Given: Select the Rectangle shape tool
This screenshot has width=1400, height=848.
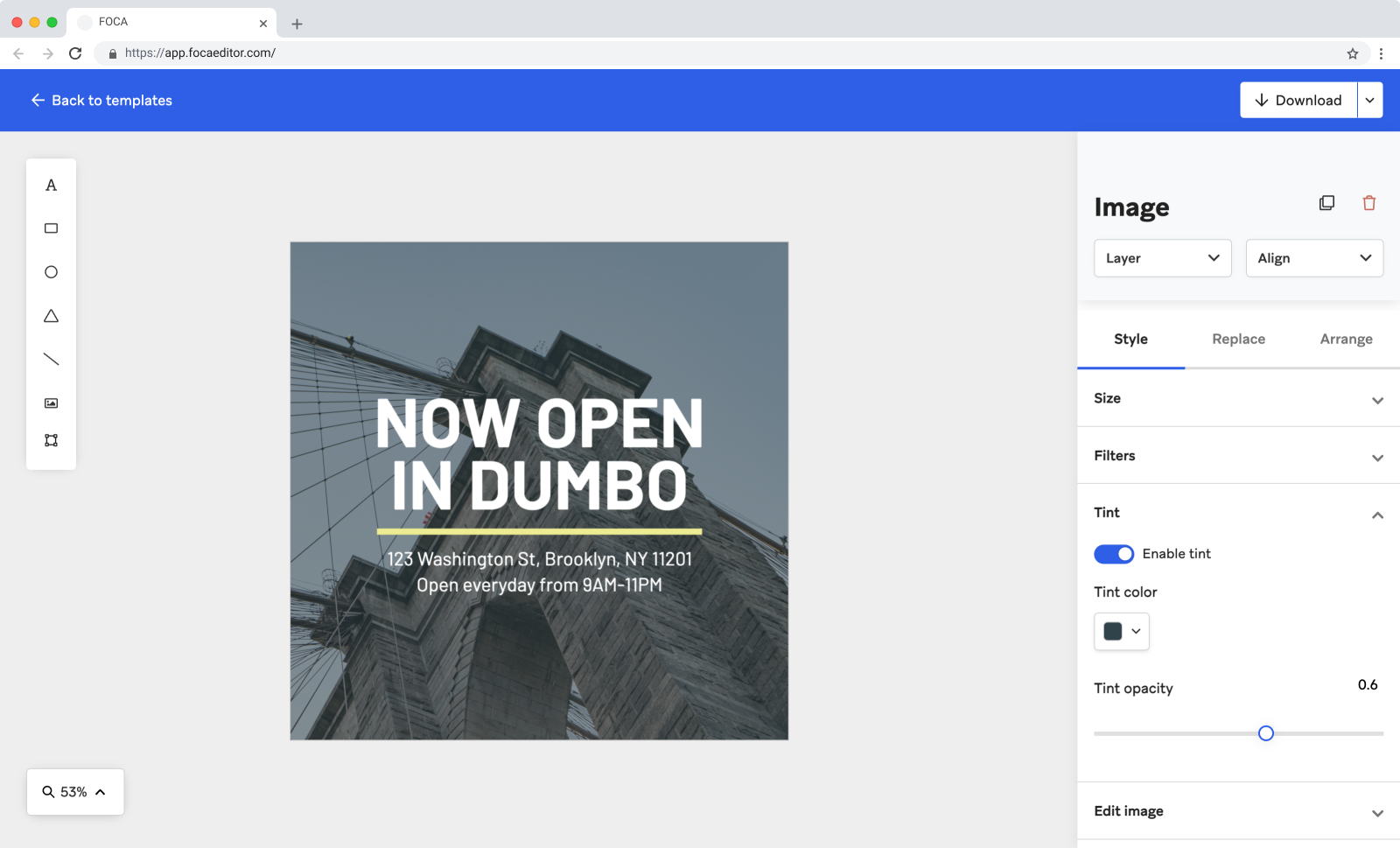Looking at the screenshot, I should click(51, 228).
